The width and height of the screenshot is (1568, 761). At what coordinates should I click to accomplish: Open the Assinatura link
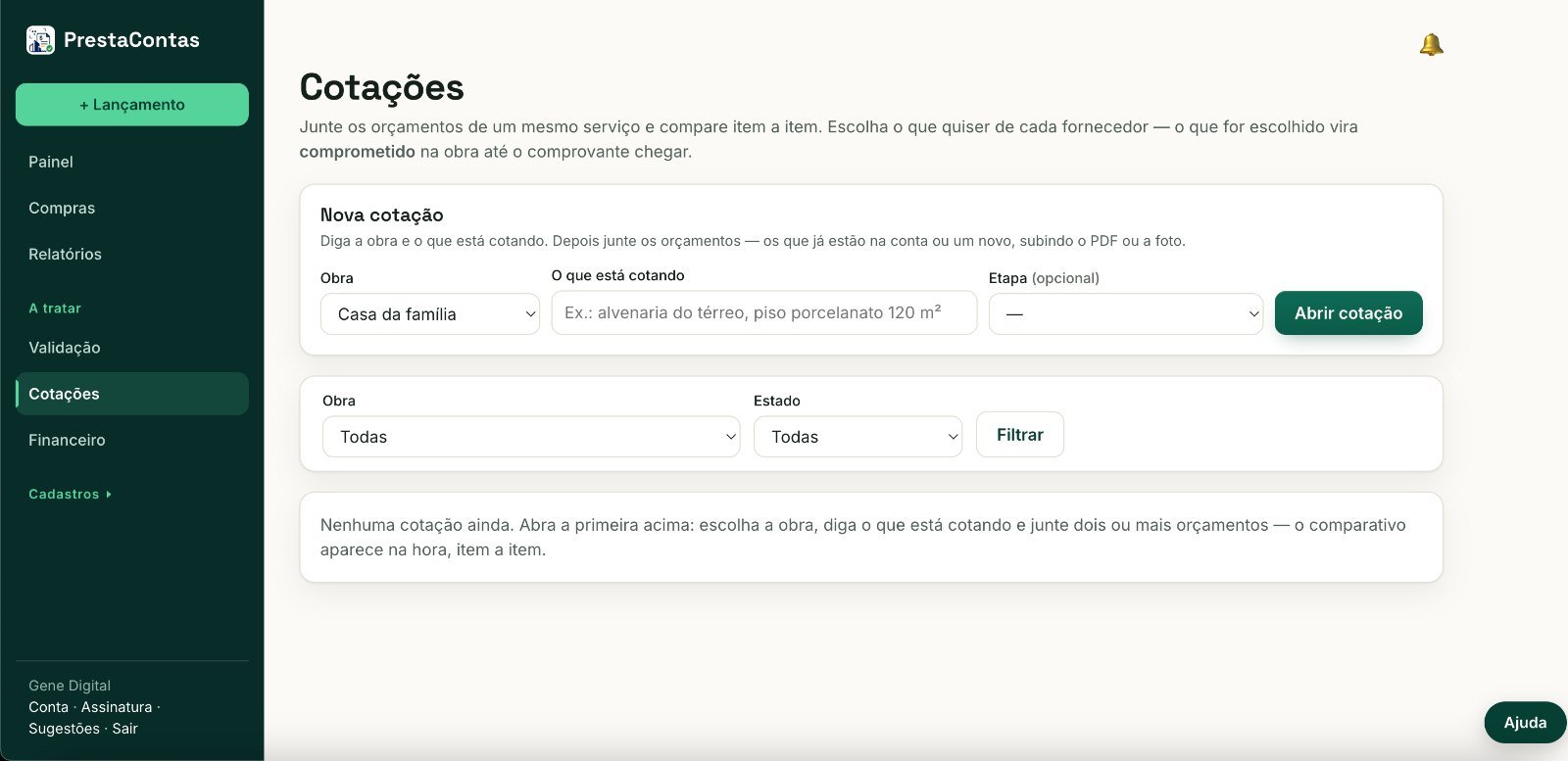click(117, 707)
